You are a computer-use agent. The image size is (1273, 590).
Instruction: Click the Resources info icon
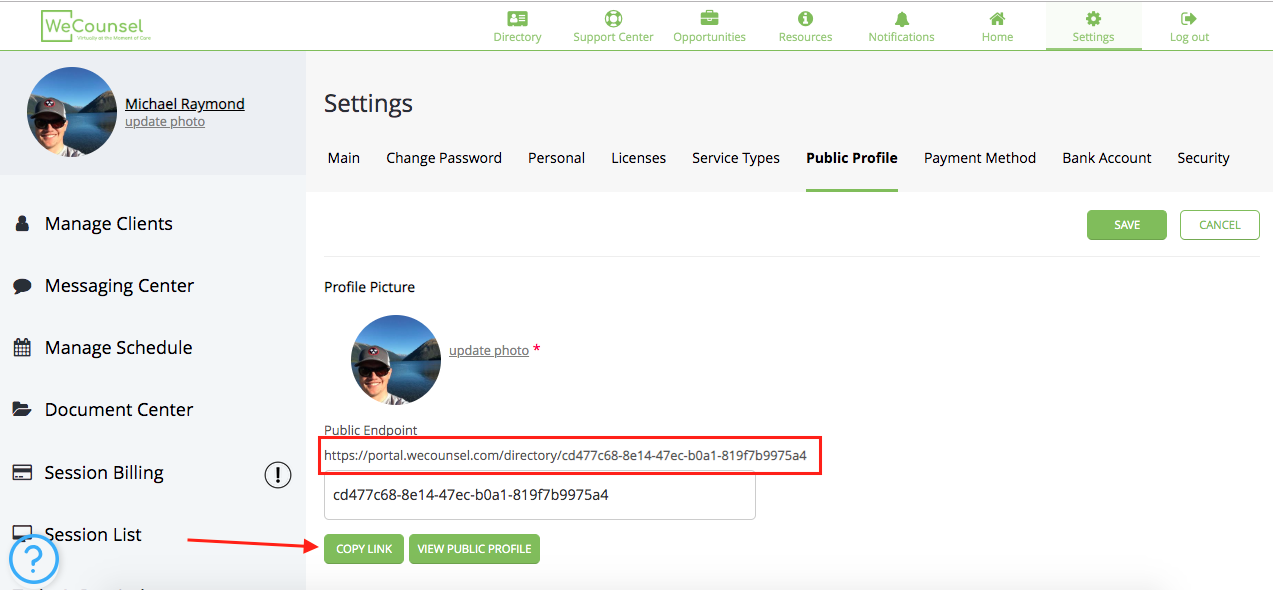805,18
